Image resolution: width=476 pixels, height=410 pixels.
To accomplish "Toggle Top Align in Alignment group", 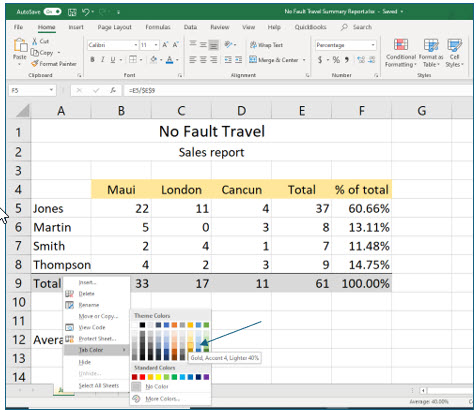I will (193, 45).
